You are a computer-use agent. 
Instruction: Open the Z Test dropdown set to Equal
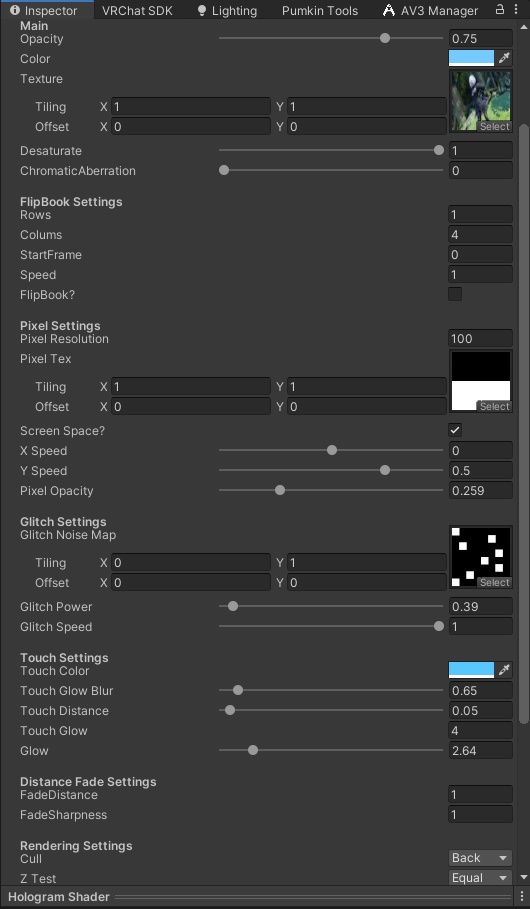point(480,878)
